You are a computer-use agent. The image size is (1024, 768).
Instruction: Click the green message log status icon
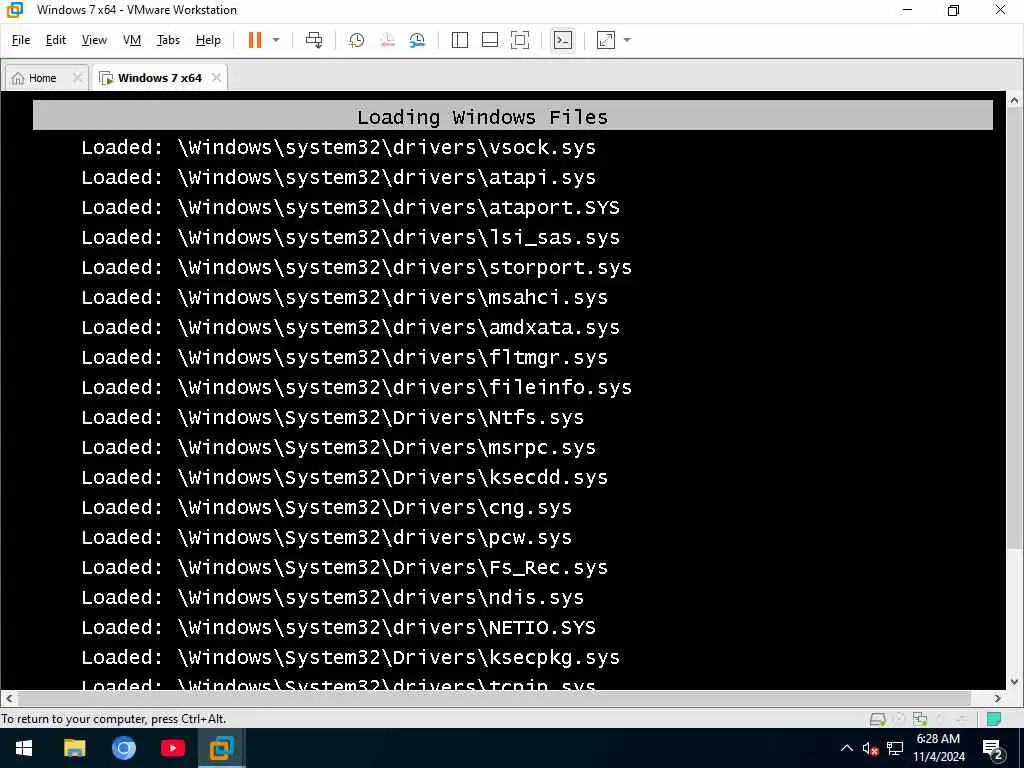(x=994, y=719)
